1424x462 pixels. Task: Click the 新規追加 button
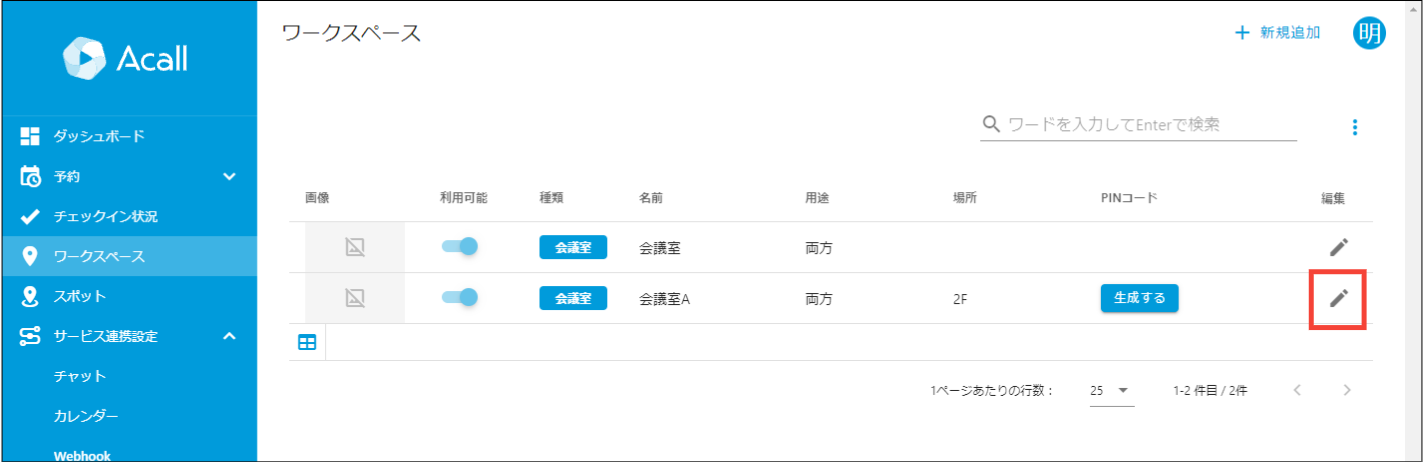coord(1278,33)
